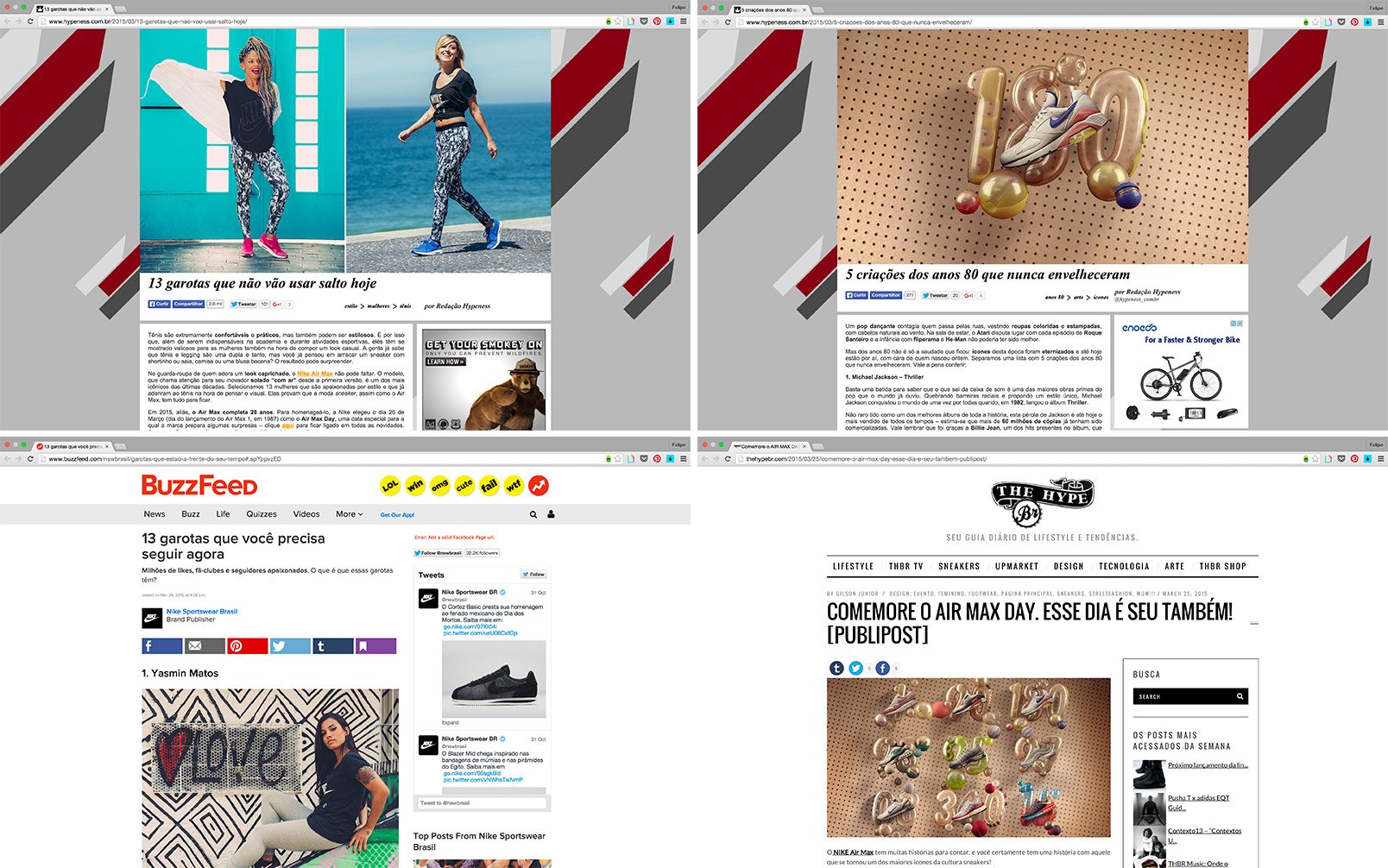Reload the BuzzFeed browser window

pos(30,458)
